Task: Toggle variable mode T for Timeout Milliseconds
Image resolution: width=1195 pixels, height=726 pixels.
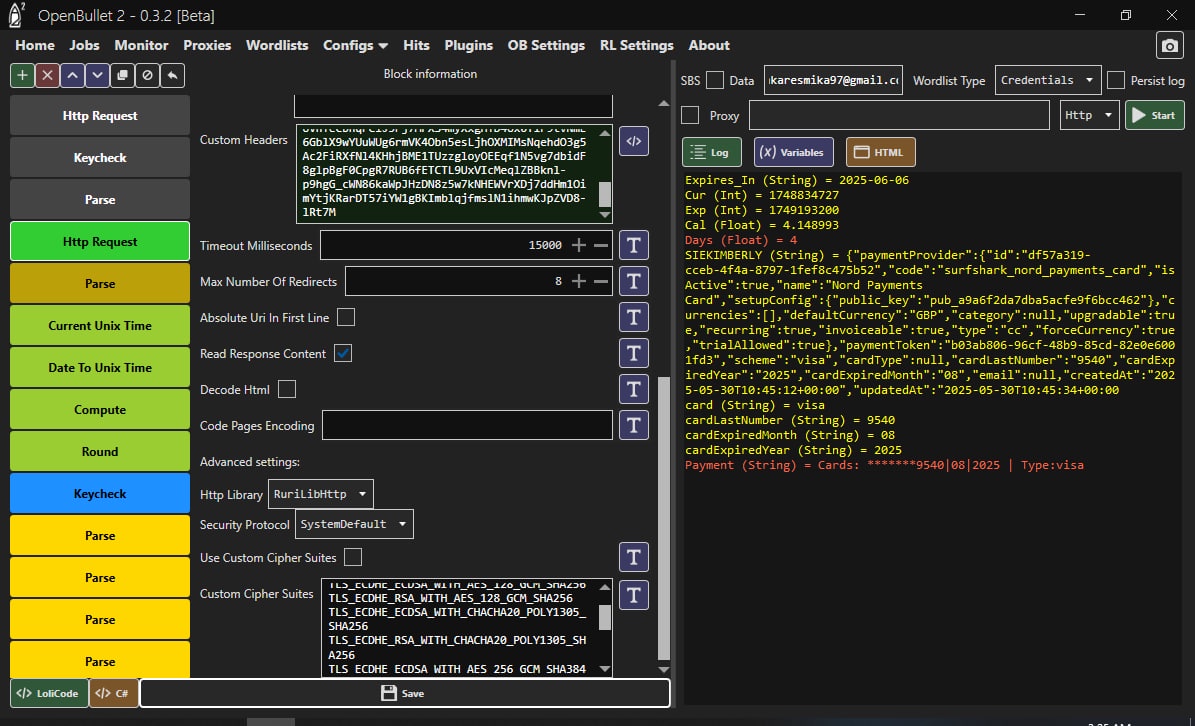Action: coord(633,245)
